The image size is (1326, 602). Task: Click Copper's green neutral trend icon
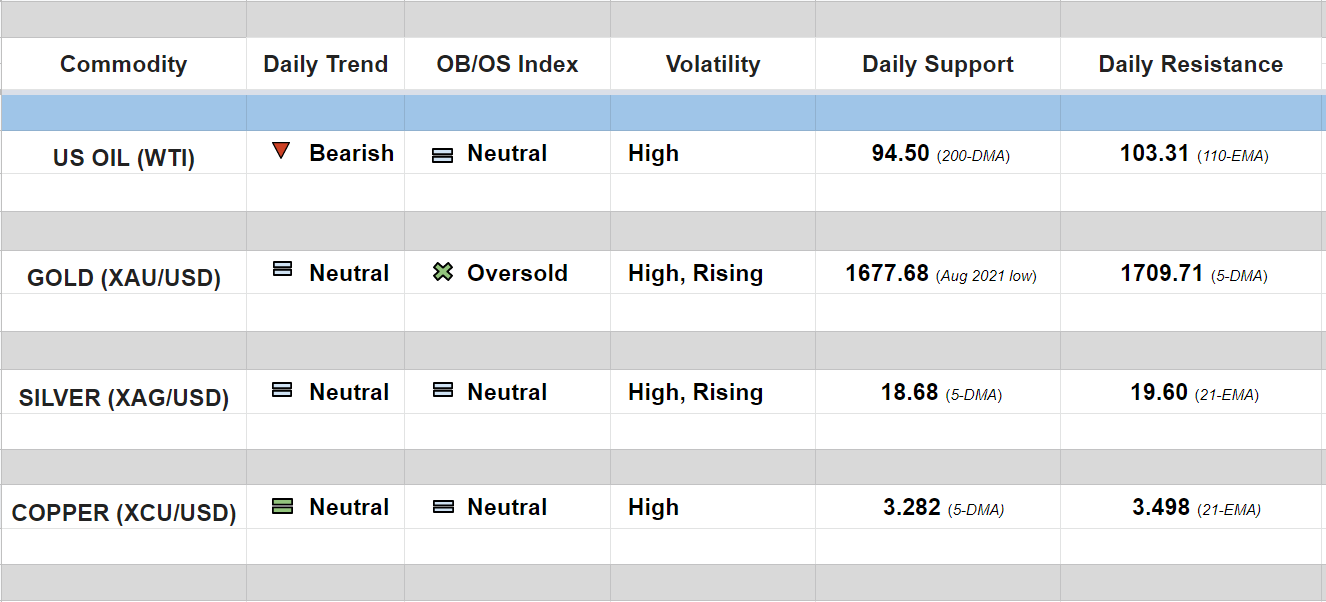tap(283, 506)
